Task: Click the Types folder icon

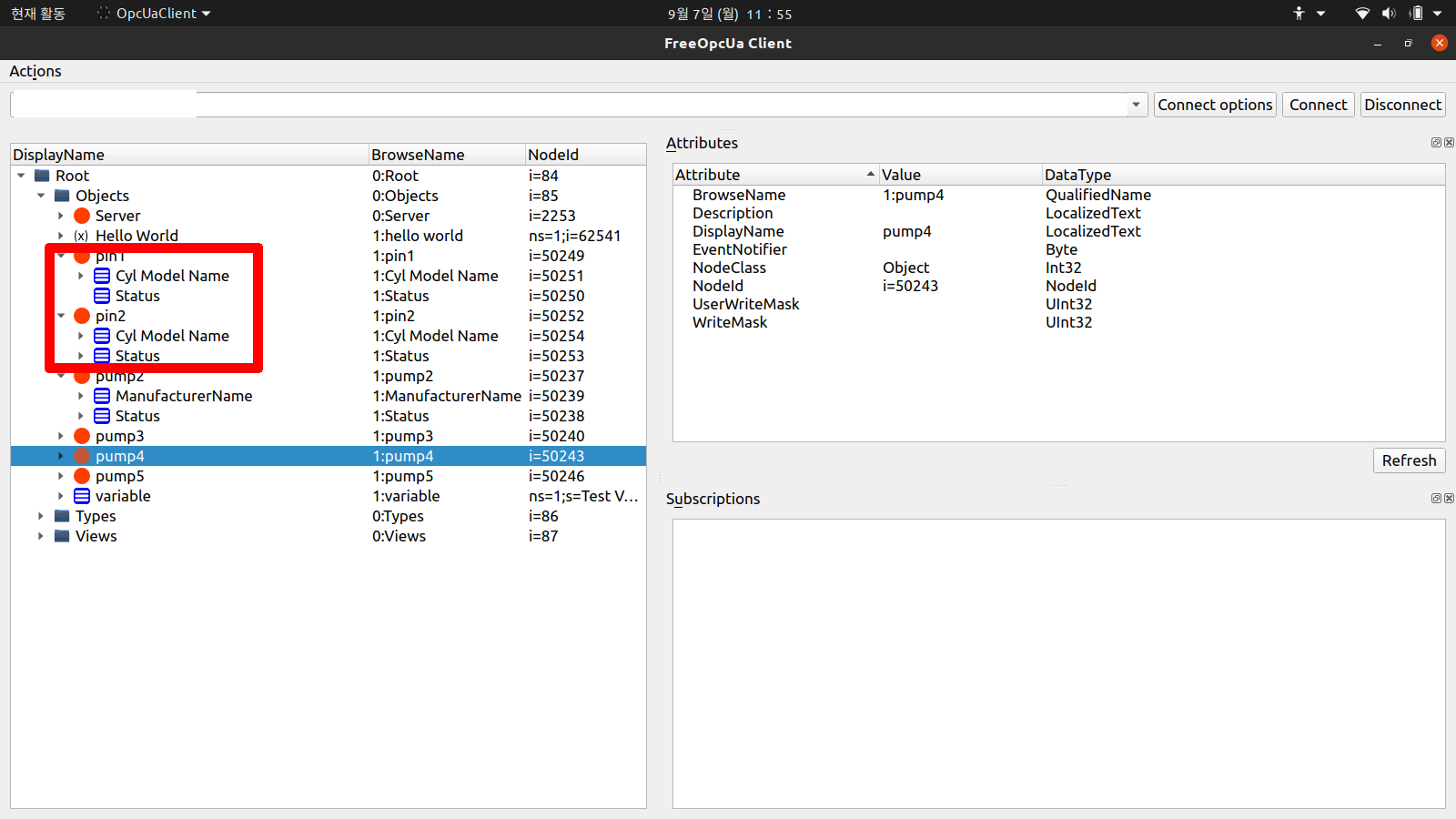Action: [x=62, y=516]
